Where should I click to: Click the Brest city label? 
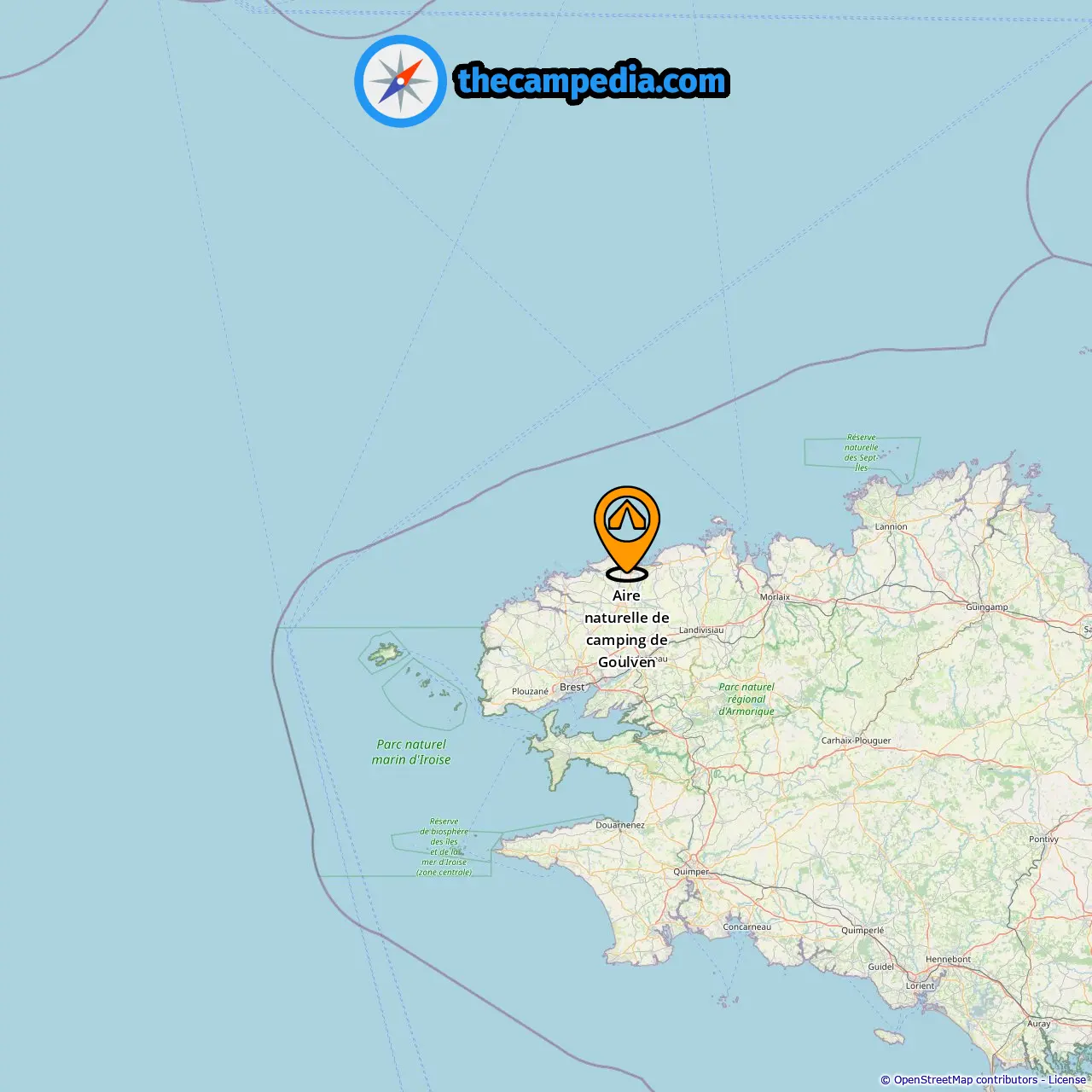(x=572, y=687)
